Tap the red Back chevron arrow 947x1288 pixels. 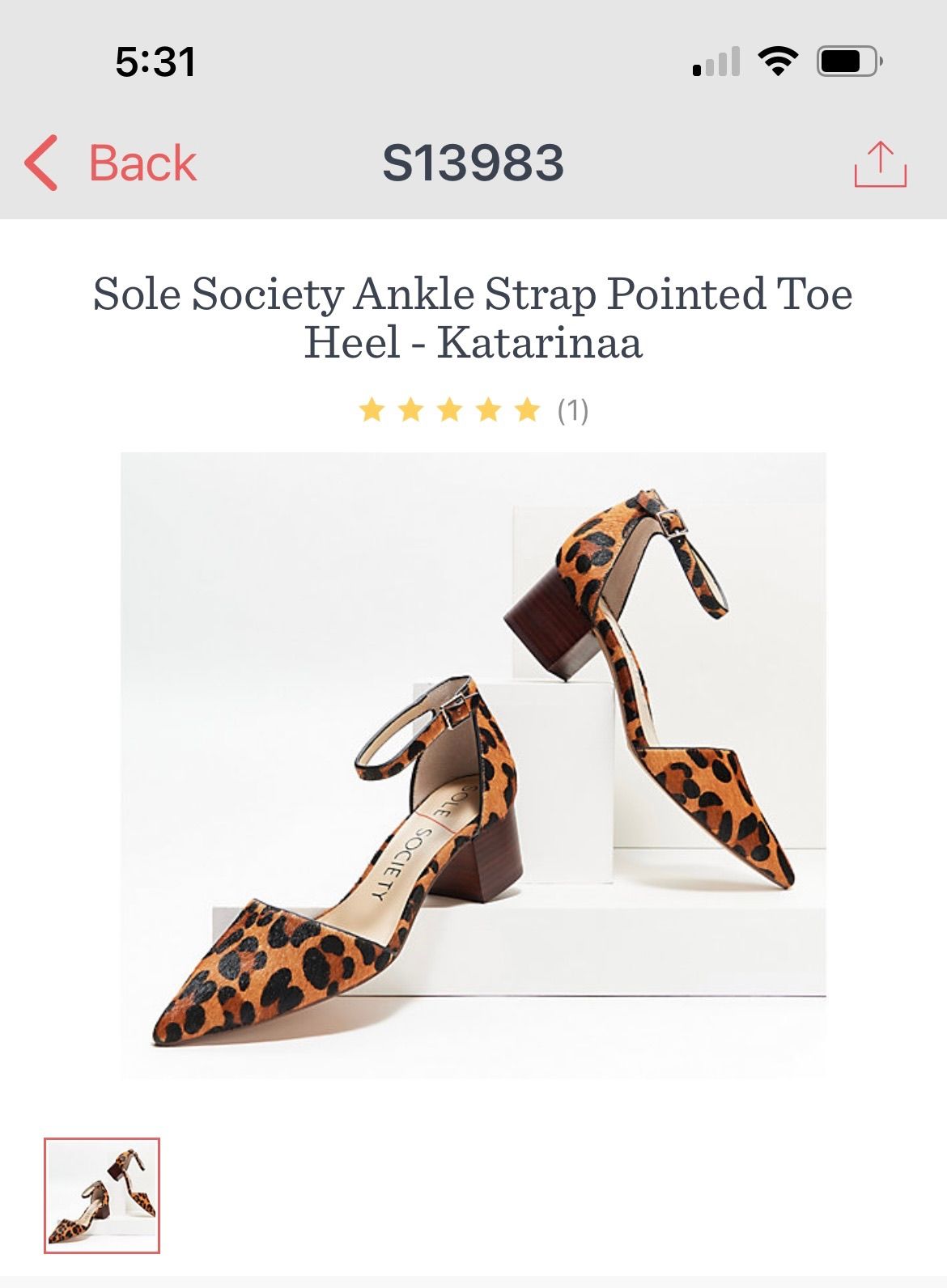(x=42, y=163)
